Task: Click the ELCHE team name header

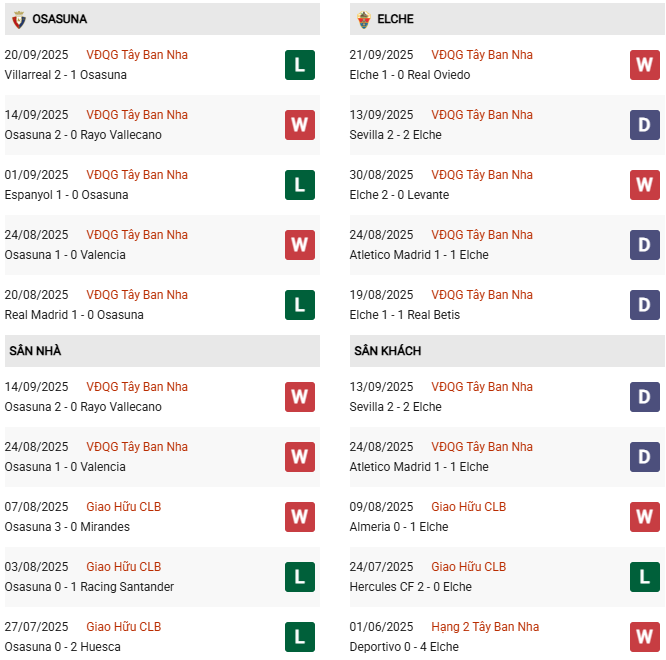Action: point(396,19)
